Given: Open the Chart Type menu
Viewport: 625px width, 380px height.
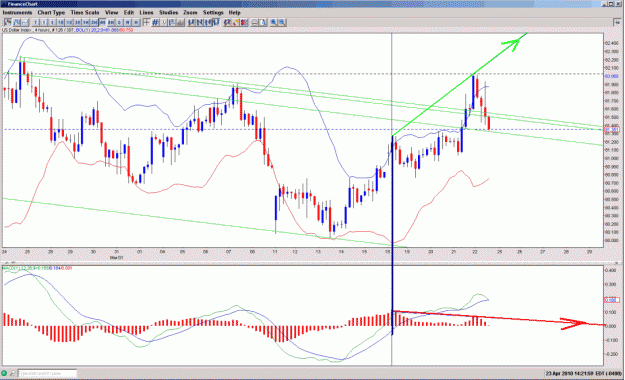Looking at the screenshot, I should pos(51,12).
